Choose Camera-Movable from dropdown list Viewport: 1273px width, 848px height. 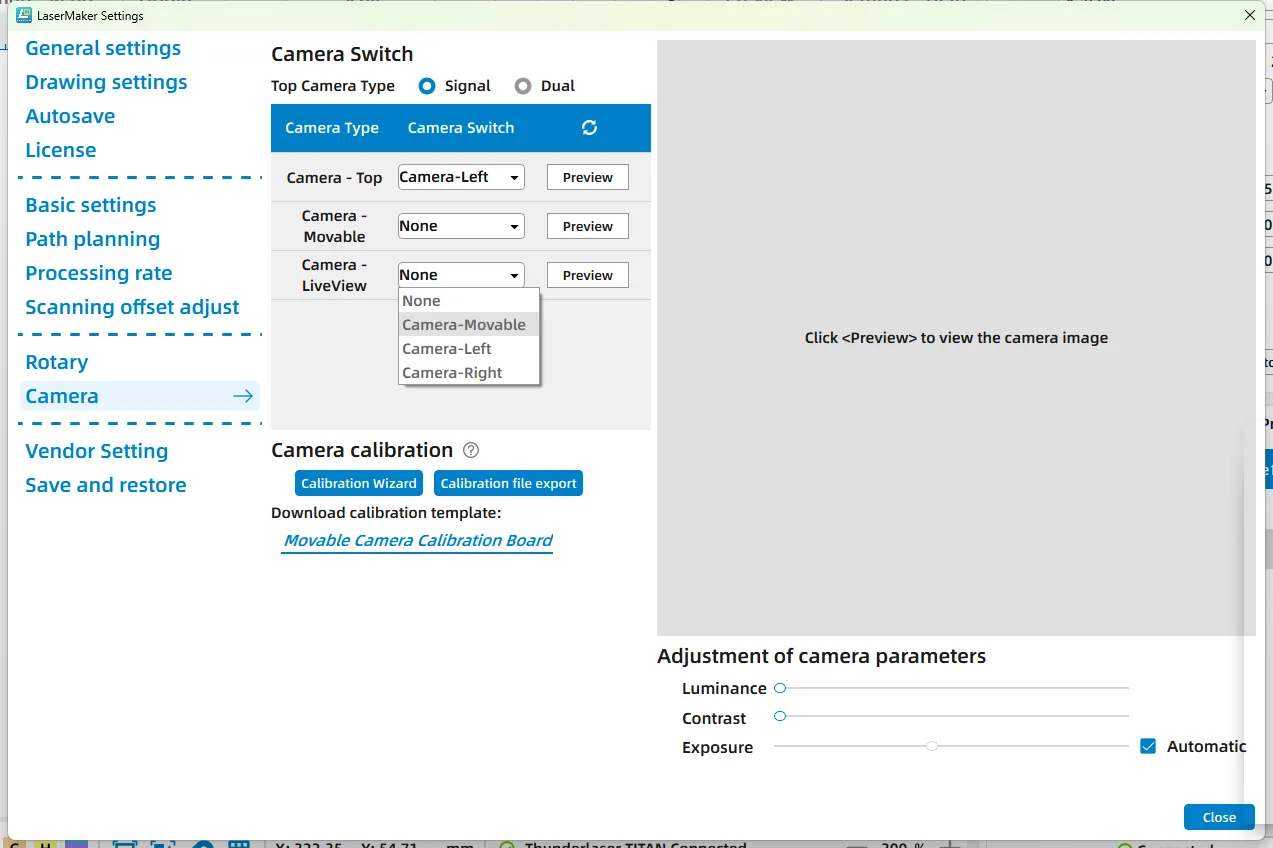coord(464,325)
